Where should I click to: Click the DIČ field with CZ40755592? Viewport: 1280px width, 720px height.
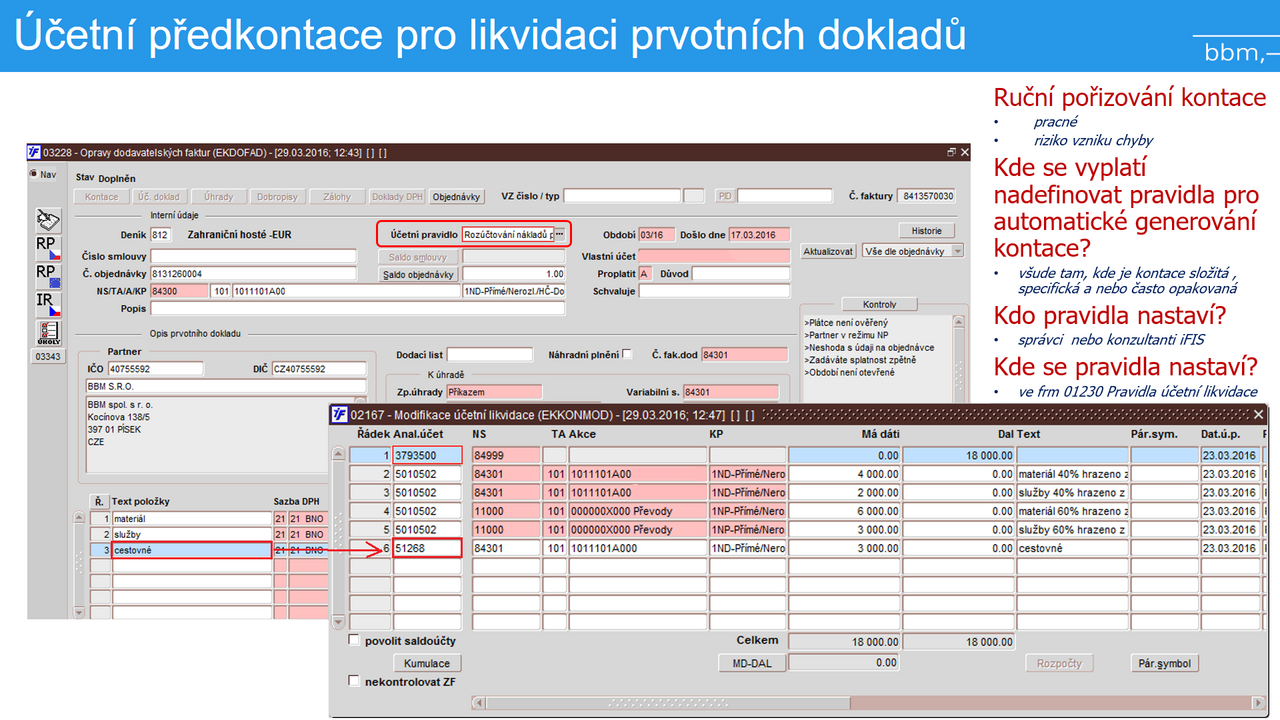pyautogui.click(x=319, y=369)
